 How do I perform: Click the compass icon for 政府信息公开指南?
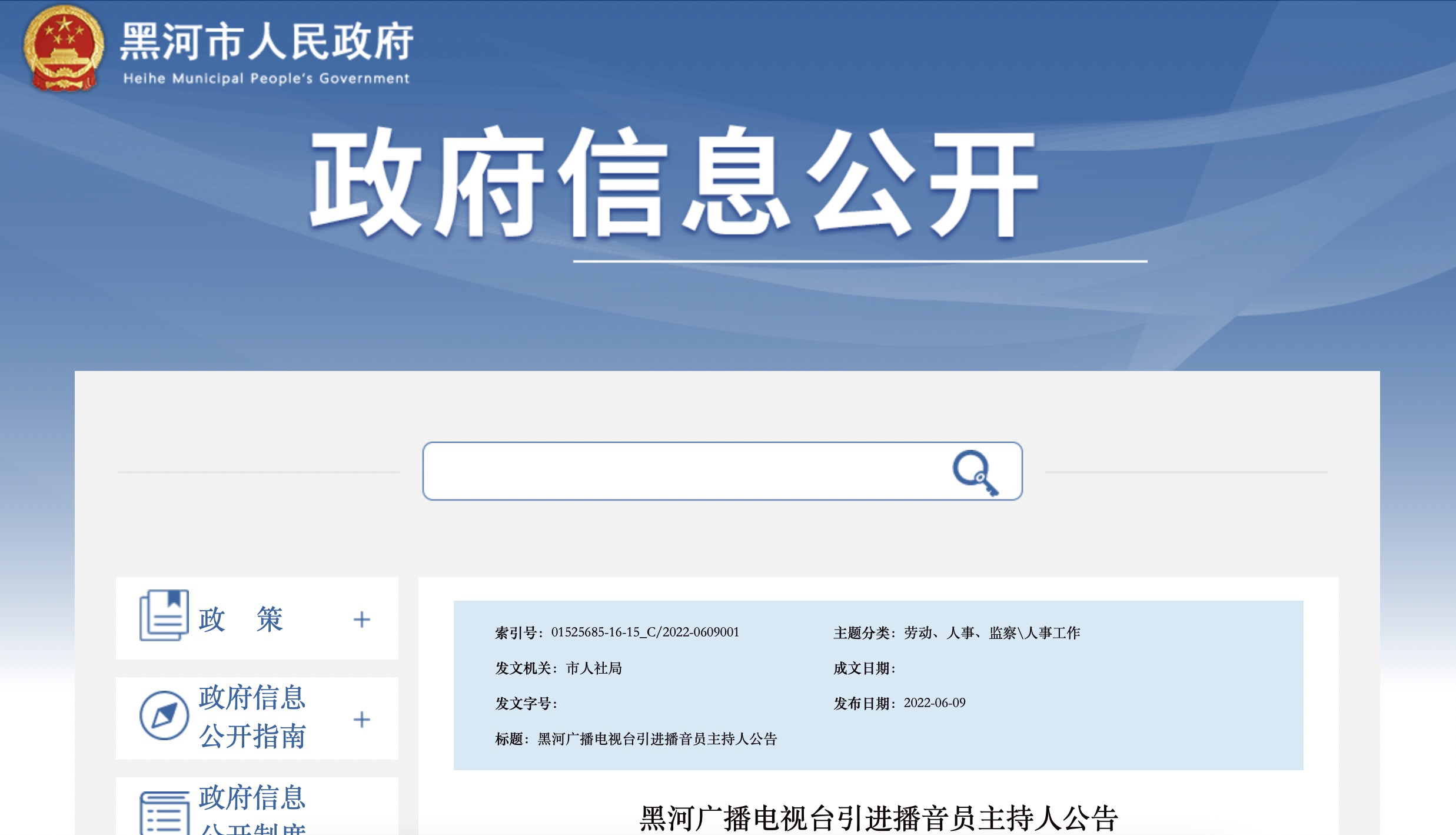pyautogui.click(x=164, y=715)
